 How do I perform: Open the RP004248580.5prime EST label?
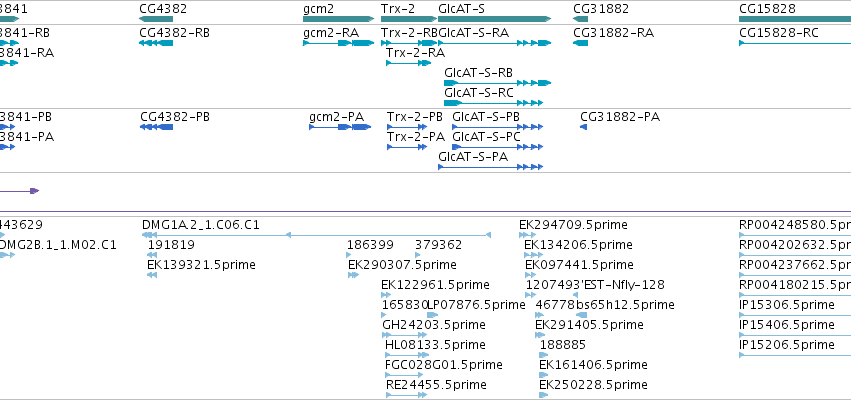coord(795,225)
